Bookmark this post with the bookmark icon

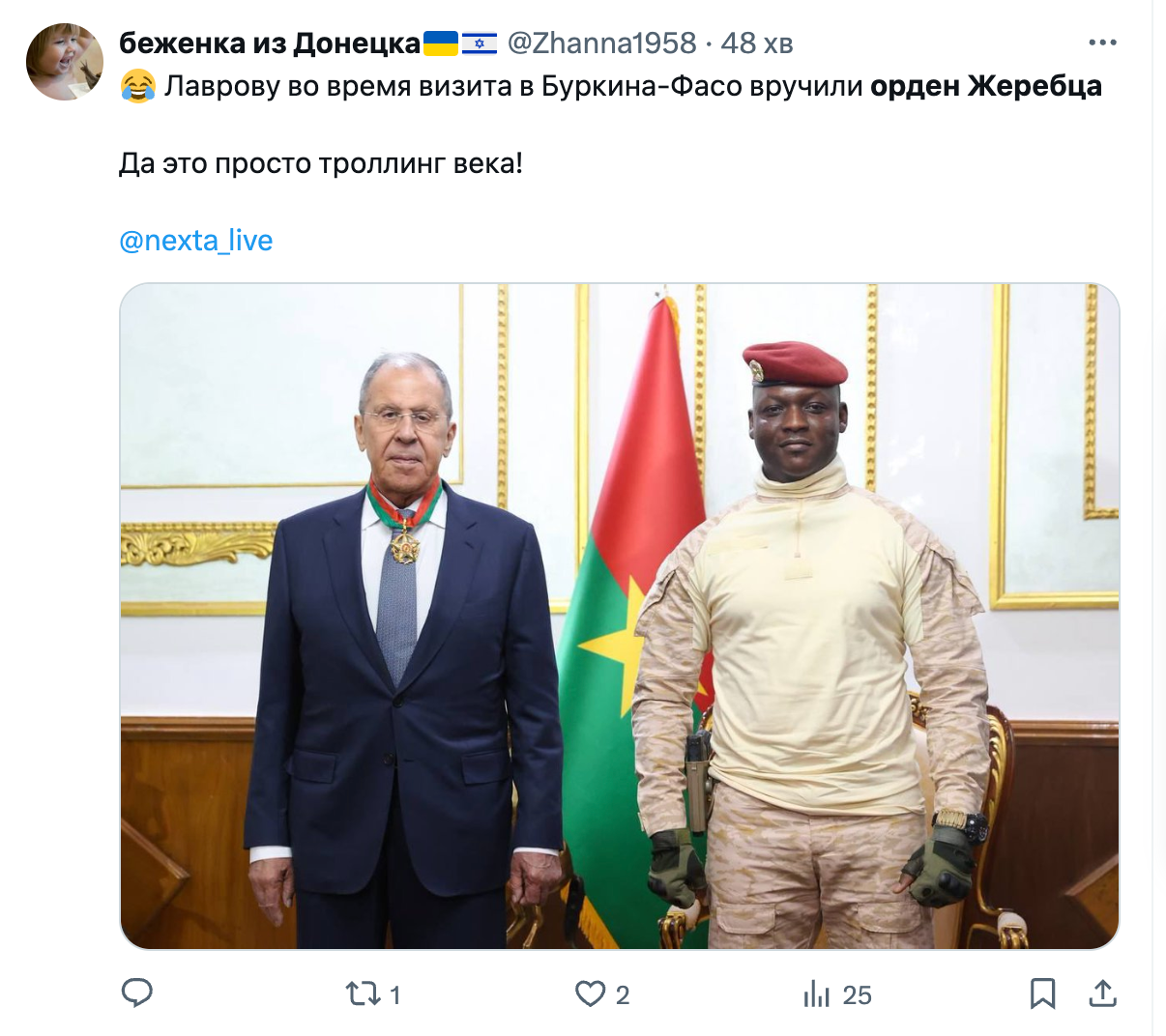click(1042, 993)
